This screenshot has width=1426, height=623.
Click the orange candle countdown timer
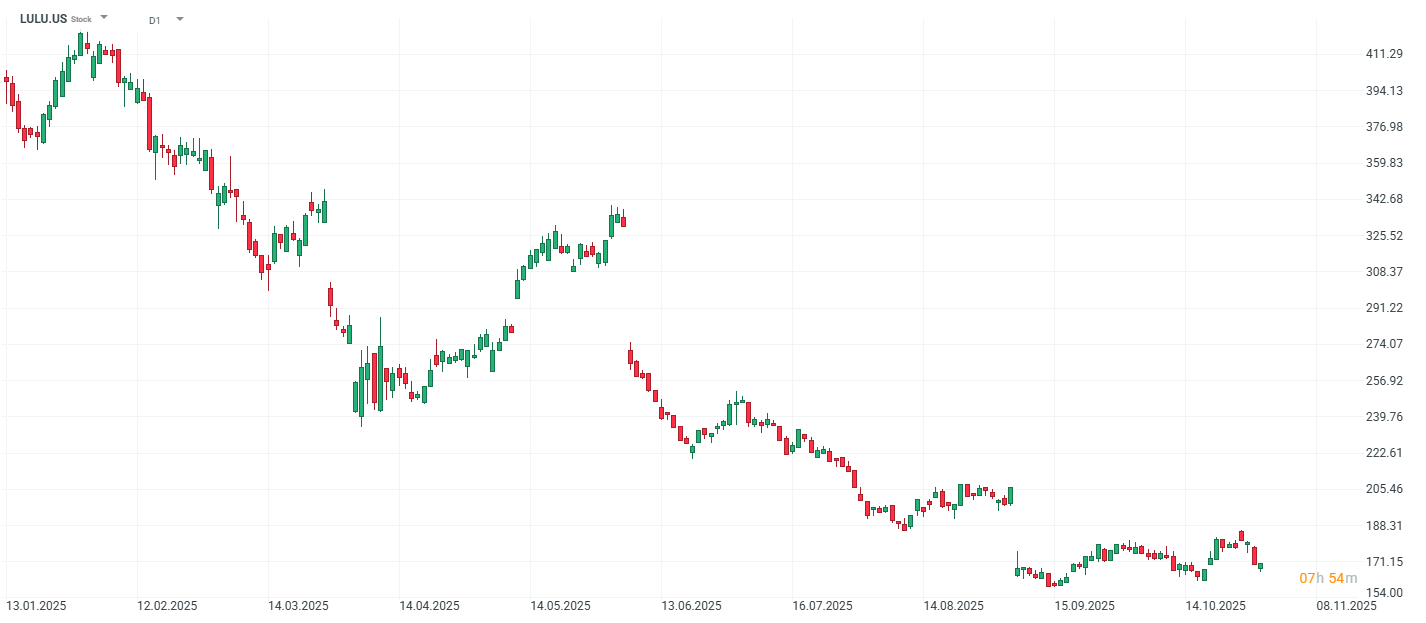pyautogui.click(x=1328, y=578)
